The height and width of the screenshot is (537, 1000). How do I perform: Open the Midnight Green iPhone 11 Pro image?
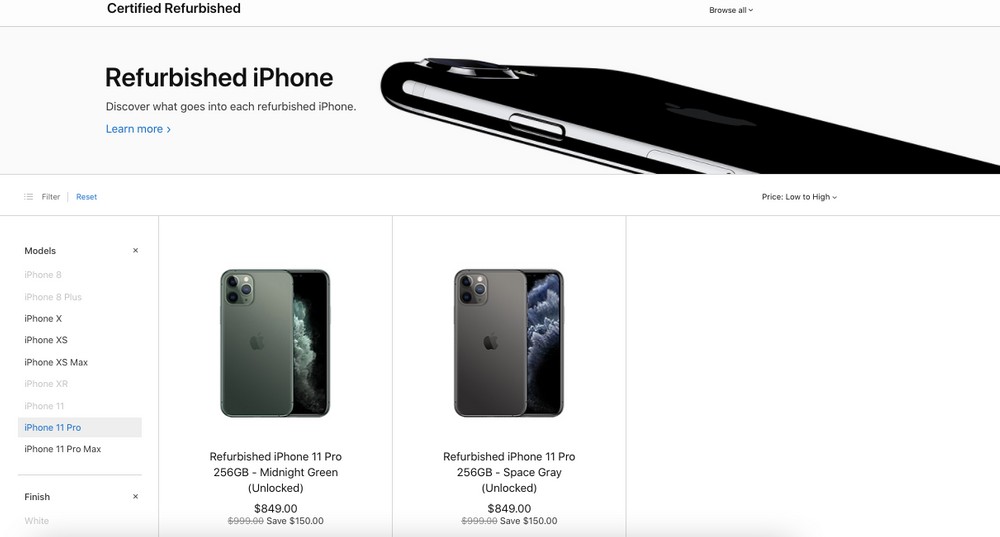coord(276,343)
